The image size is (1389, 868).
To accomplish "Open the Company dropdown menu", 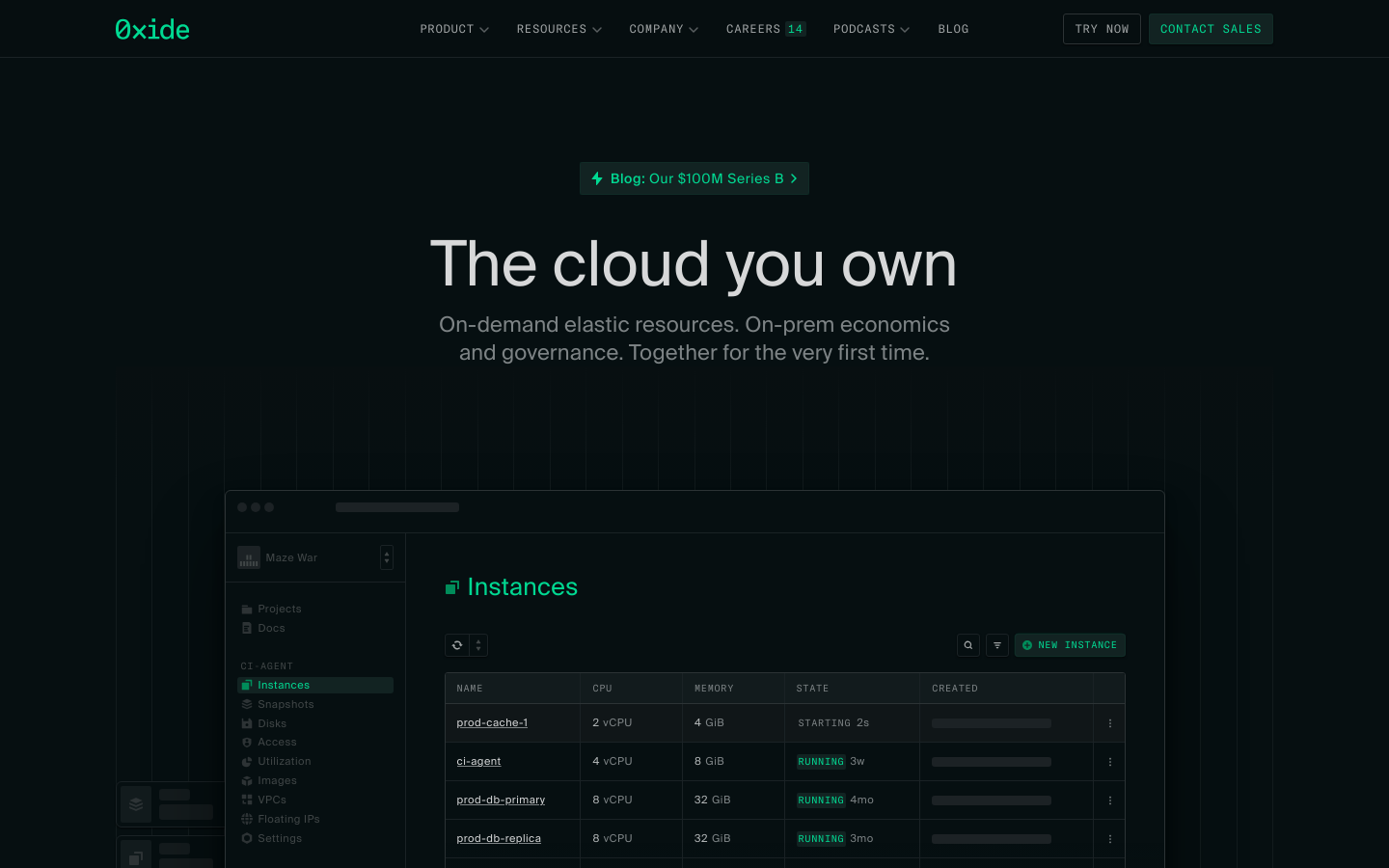I will point(663,29).
